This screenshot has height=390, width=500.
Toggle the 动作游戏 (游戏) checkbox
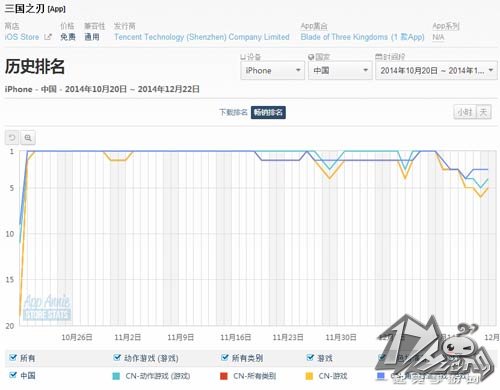point(117,358)
